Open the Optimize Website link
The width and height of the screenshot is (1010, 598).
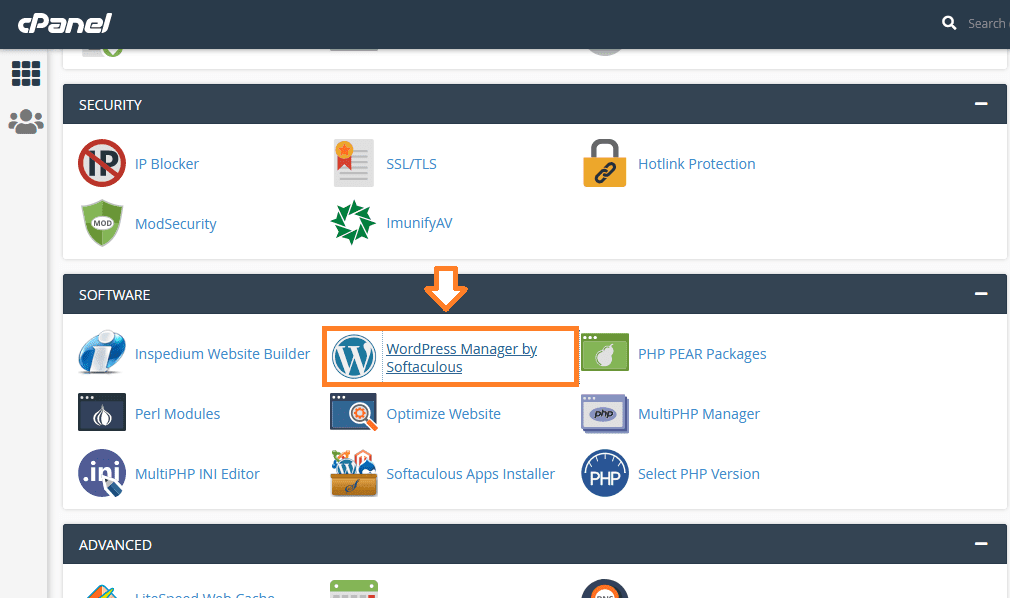(443, 414)
